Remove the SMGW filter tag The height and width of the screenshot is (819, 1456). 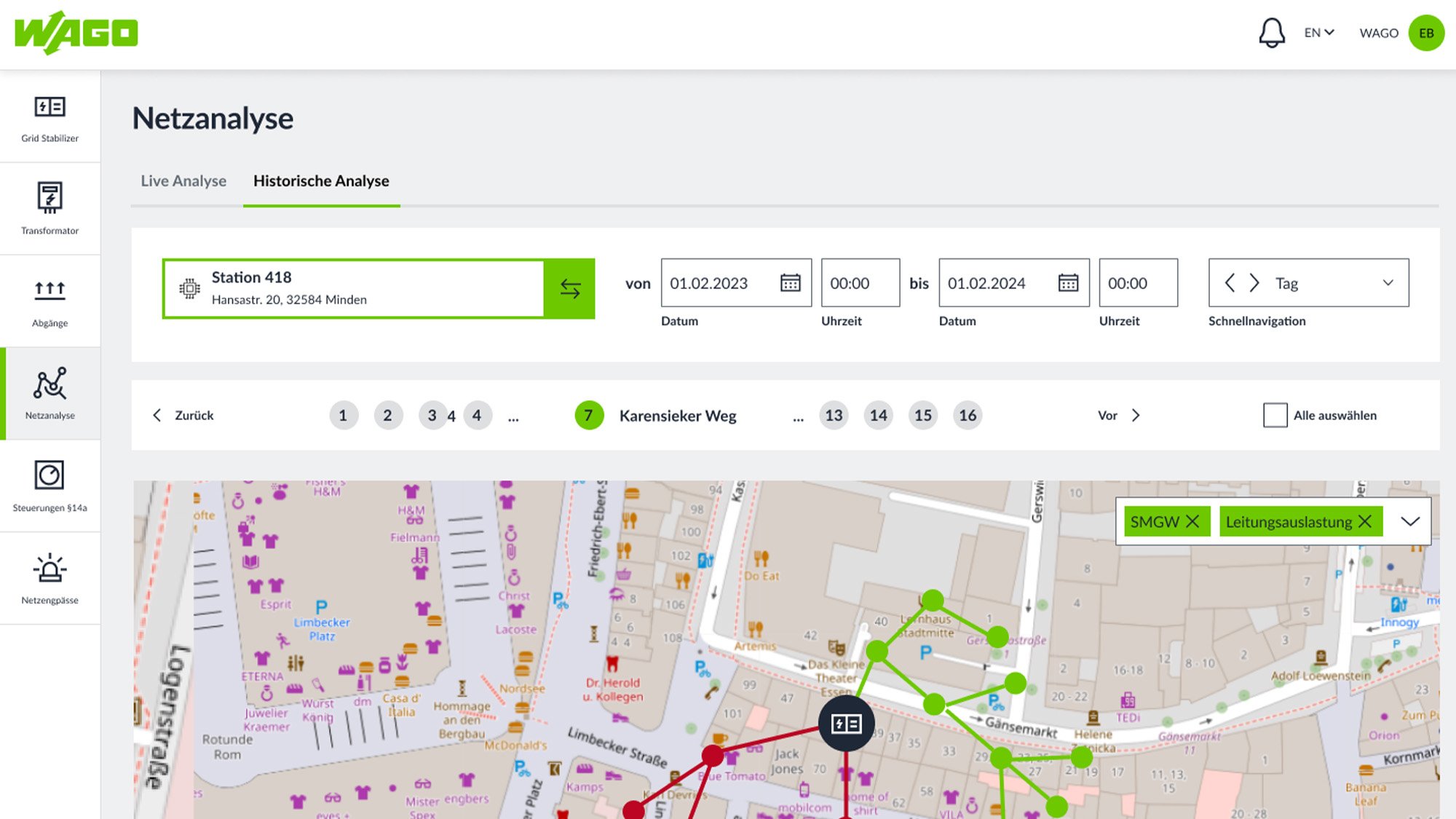pyautogui.click(x=1192, y=521)
